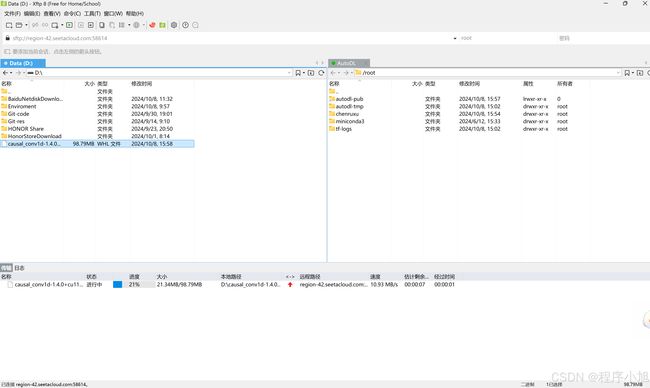Open the 命令(C) menu
650x388 pixels.
click(x=72, y=14)
